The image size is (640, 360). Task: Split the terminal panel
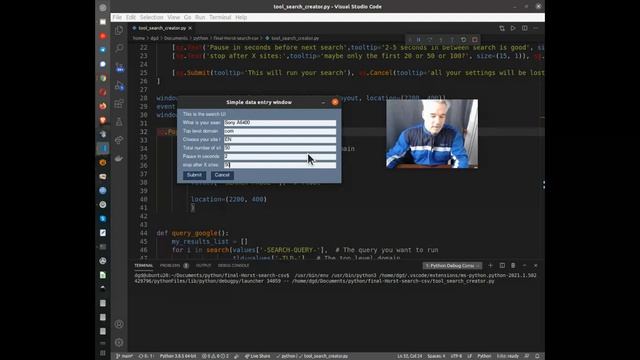(x=502, y=265)
